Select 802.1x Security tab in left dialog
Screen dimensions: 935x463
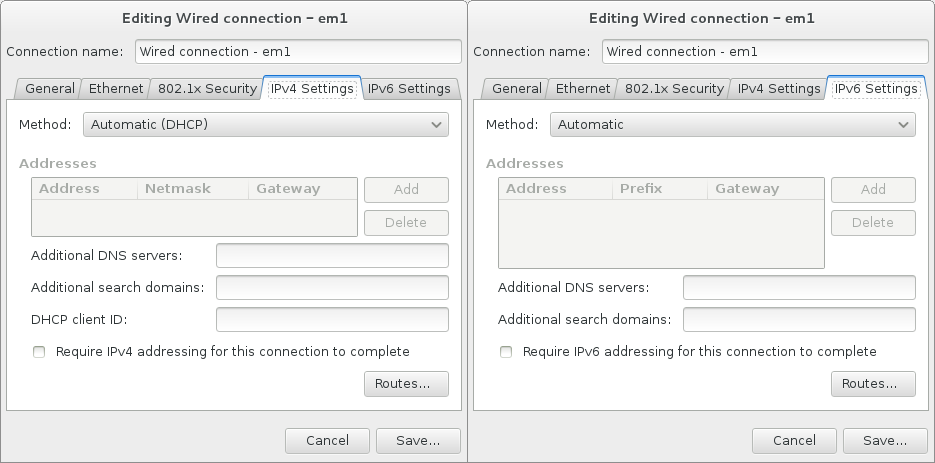coord(207,89)
